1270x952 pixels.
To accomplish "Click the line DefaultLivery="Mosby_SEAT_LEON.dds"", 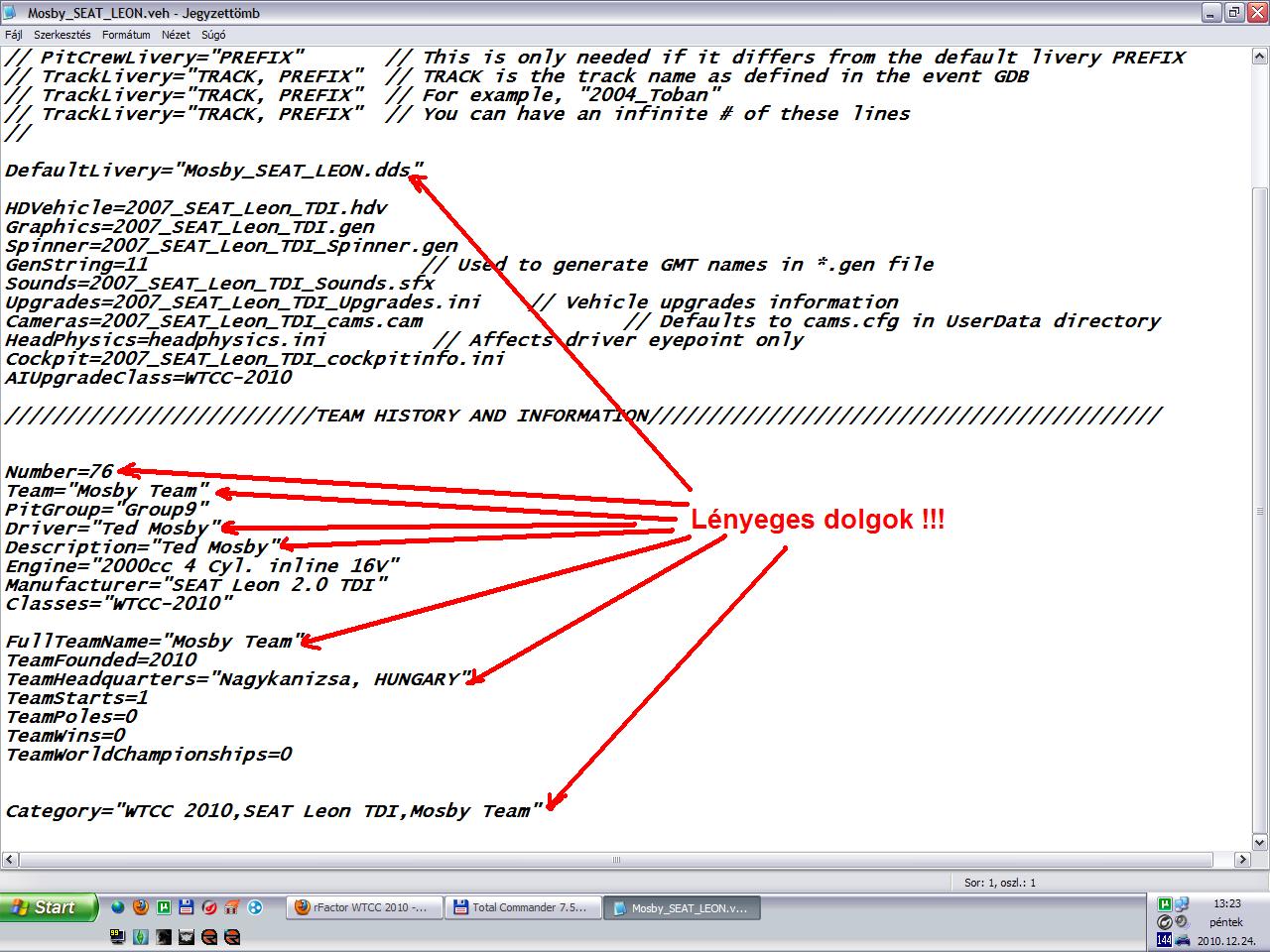I will pos(214,171).
